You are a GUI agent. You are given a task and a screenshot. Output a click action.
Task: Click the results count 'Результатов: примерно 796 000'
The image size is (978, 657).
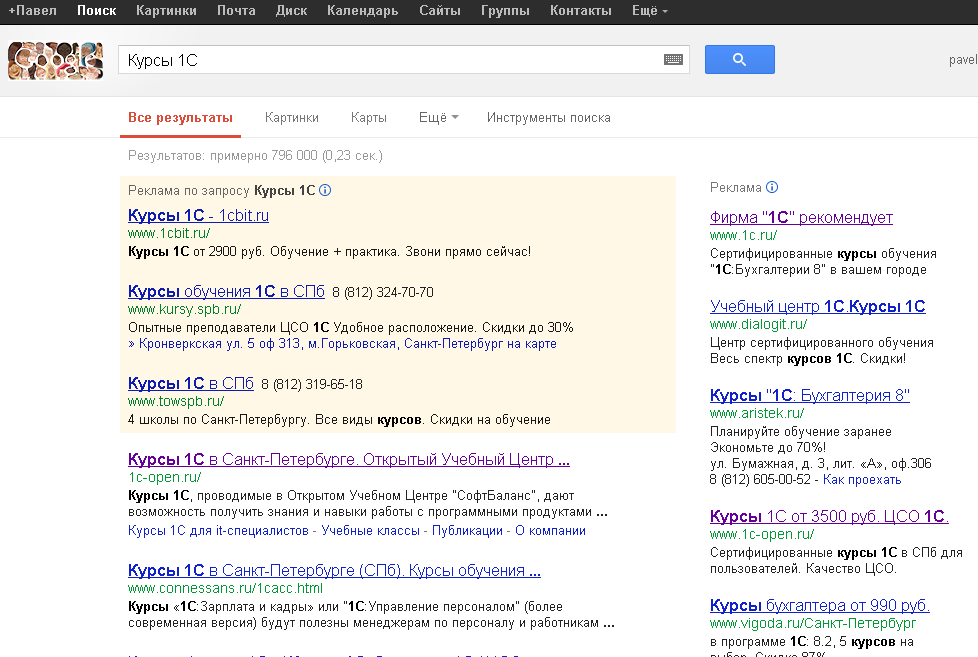[223, 155]
